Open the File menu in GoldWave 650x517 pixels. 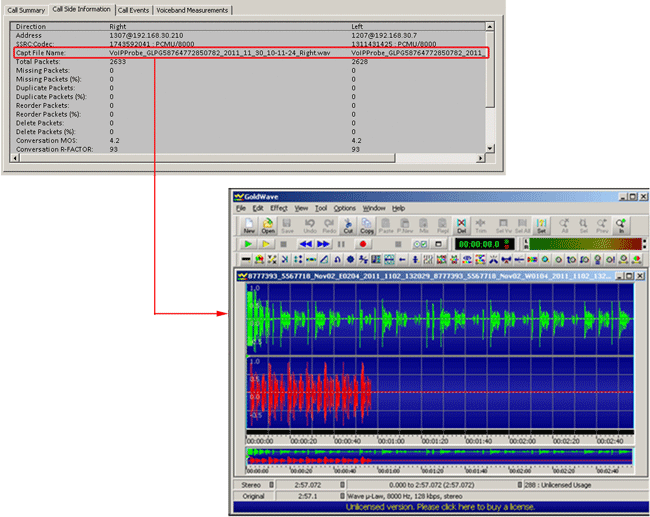click(241, 208)
